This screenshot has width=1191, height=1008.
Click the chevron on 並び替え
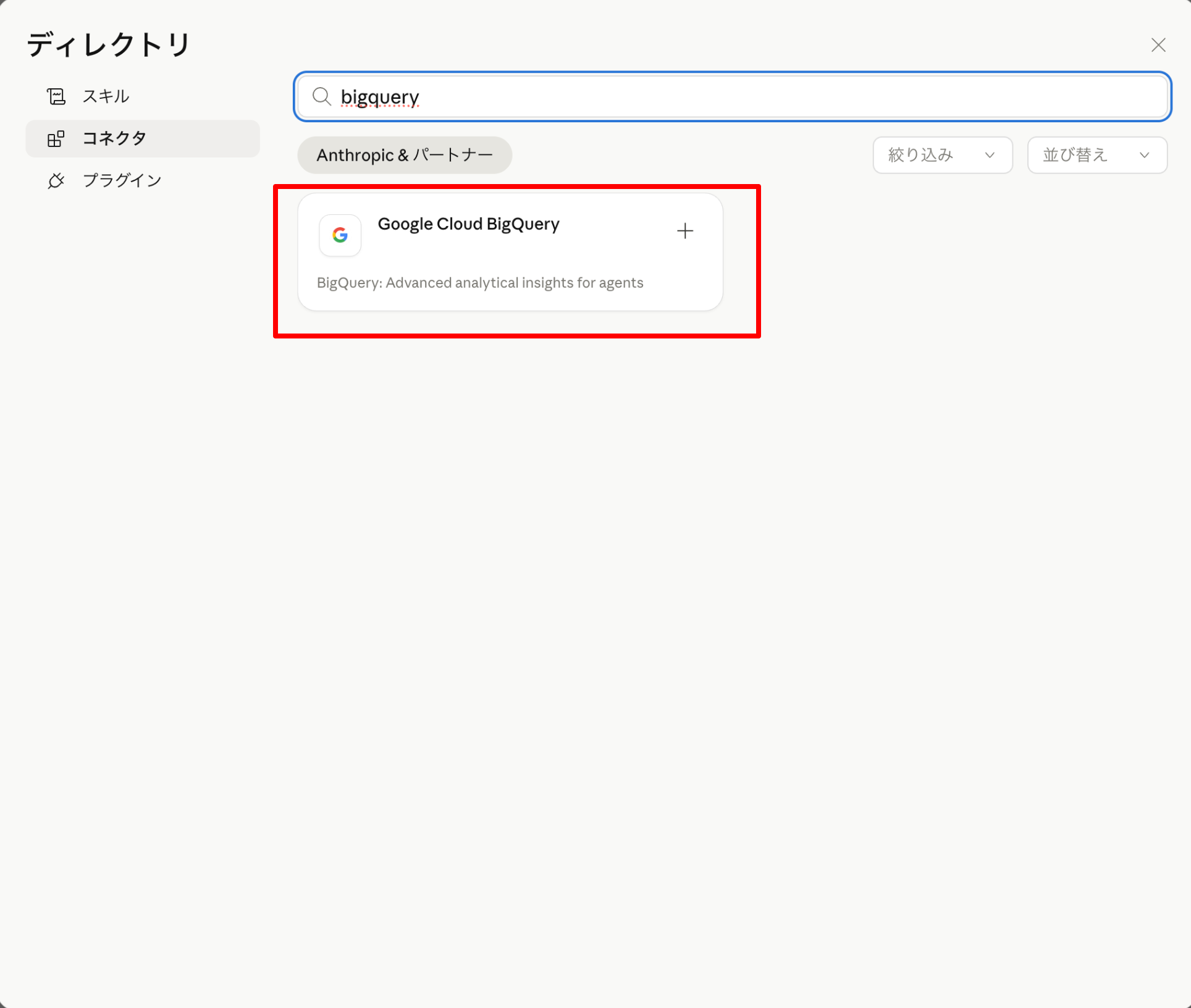tap(1144, 155)
